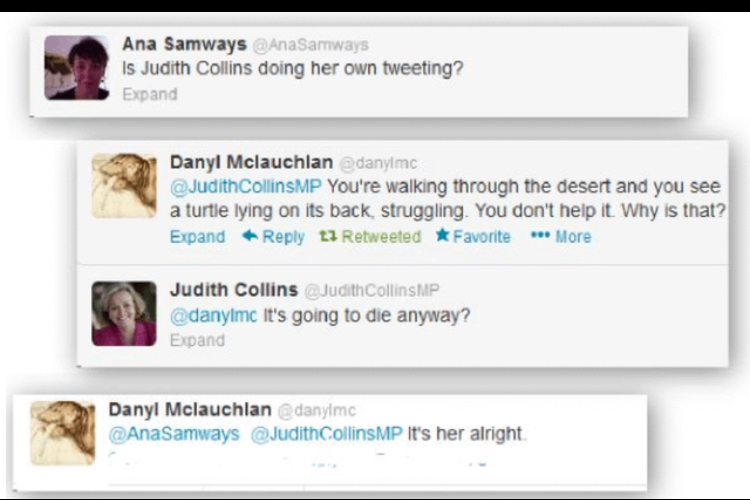Open the Judith Collins name link
750x500 pixels.
pos(234,289)
